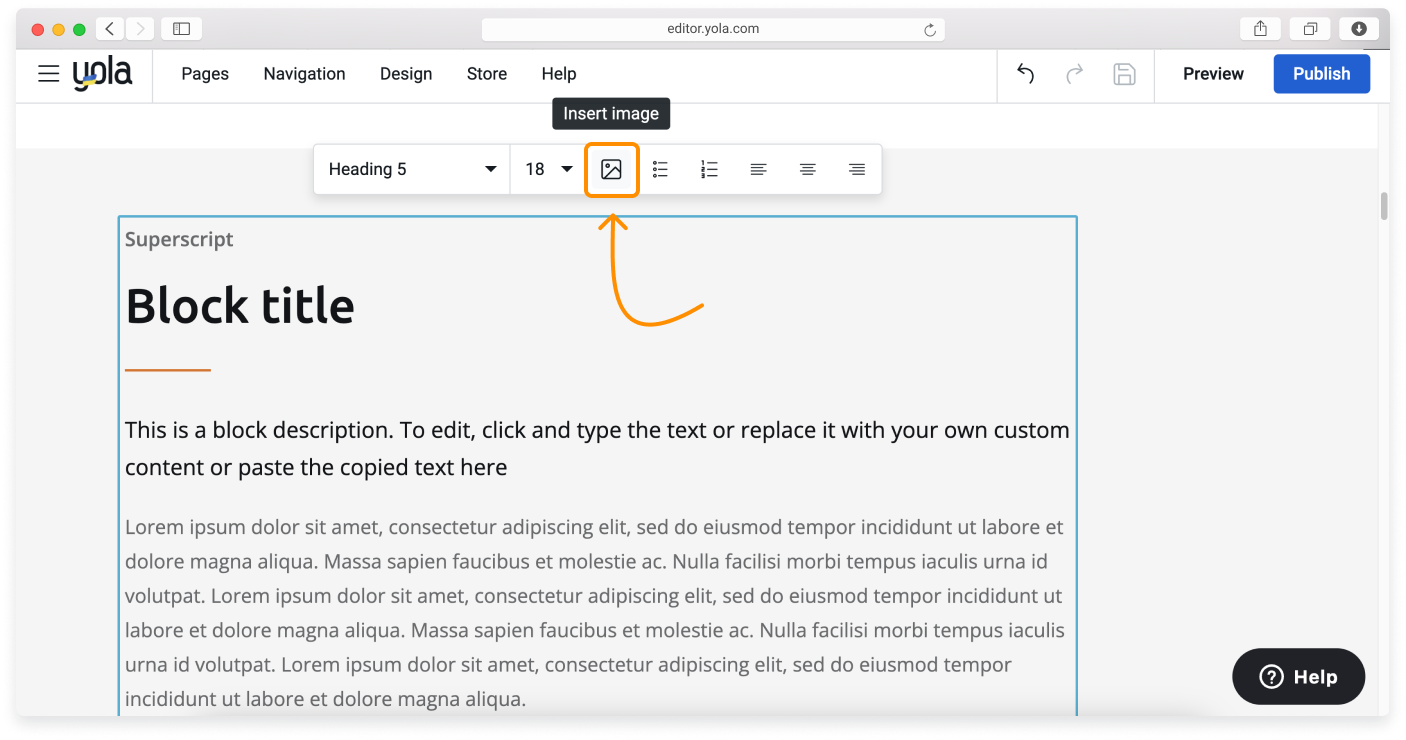This screenshot has width=1406, height=740.
Task: Reload the page in browser
Action: click(930, 30)
